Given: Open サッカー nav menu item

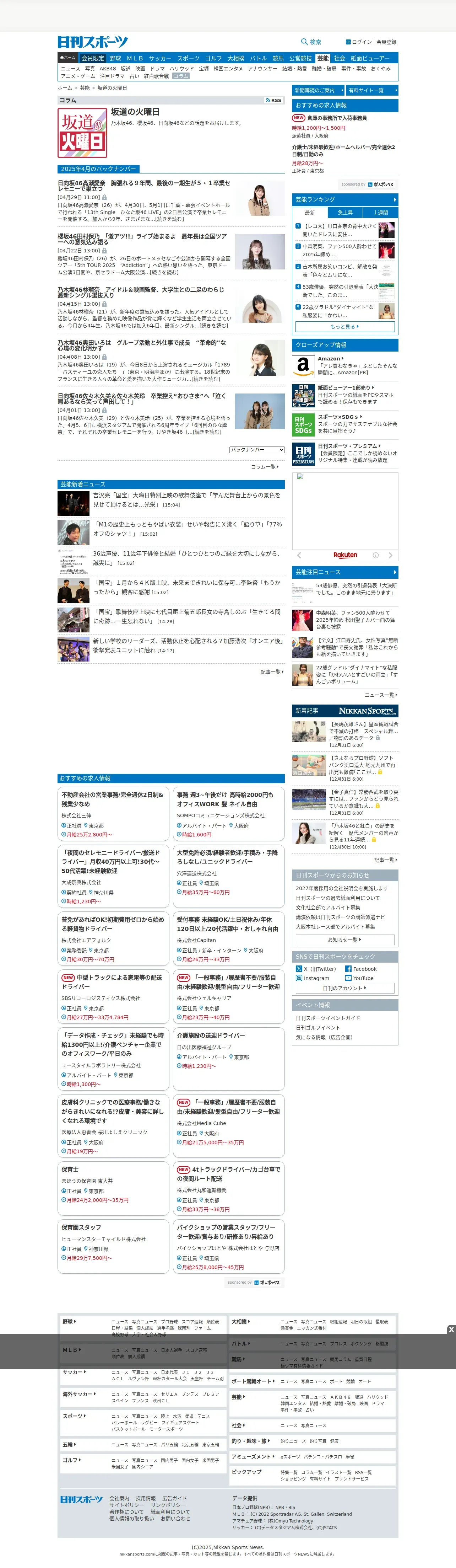Looking at the screenshot, I should coord(160,58).
